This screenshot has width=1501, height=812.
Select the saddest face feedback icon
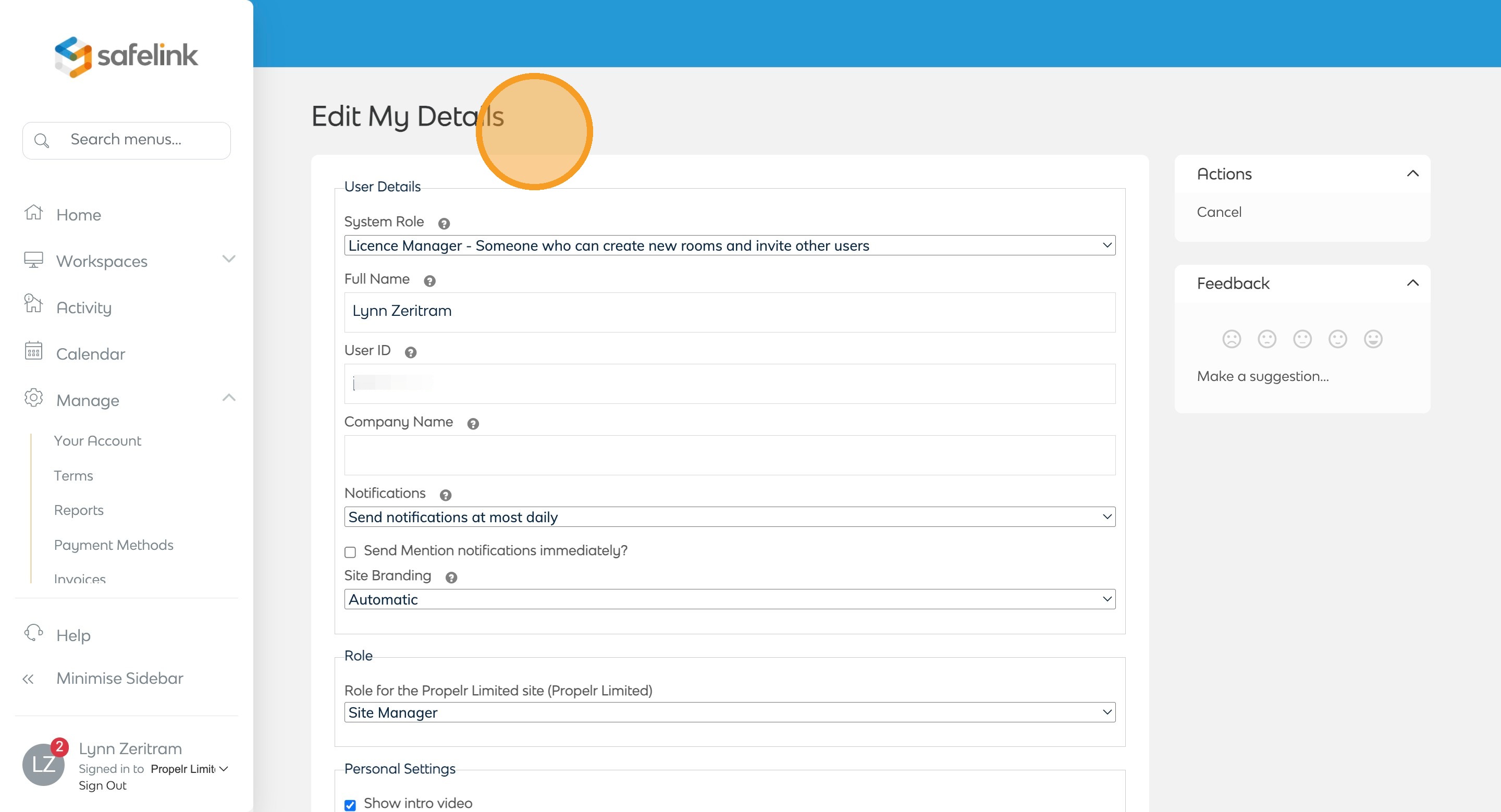(x=1231, y=339)
